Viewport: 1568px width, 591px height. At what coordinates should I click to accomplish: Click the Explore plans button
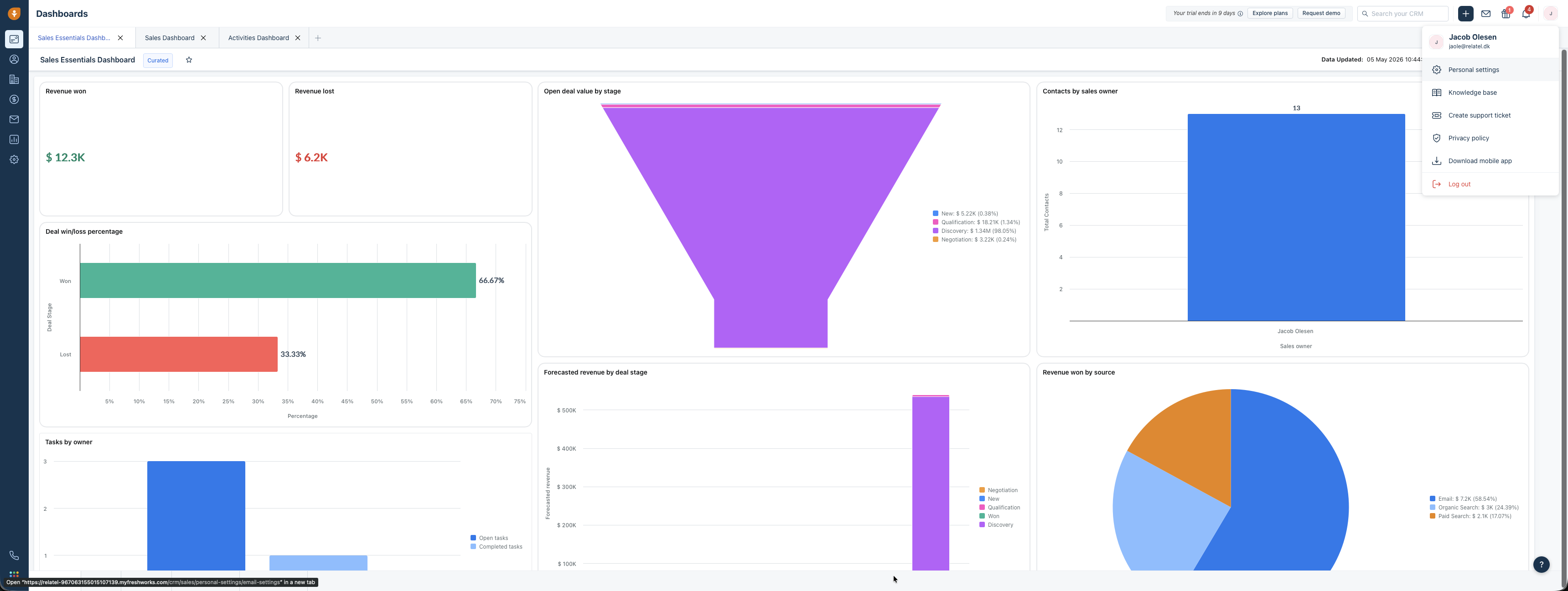(1270, 13)
